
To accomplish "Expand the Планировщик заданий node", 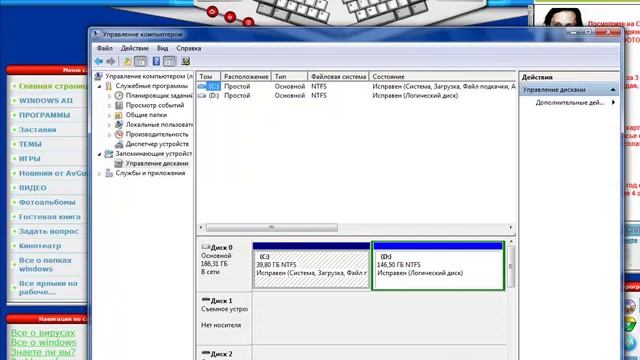I will 109,96.
